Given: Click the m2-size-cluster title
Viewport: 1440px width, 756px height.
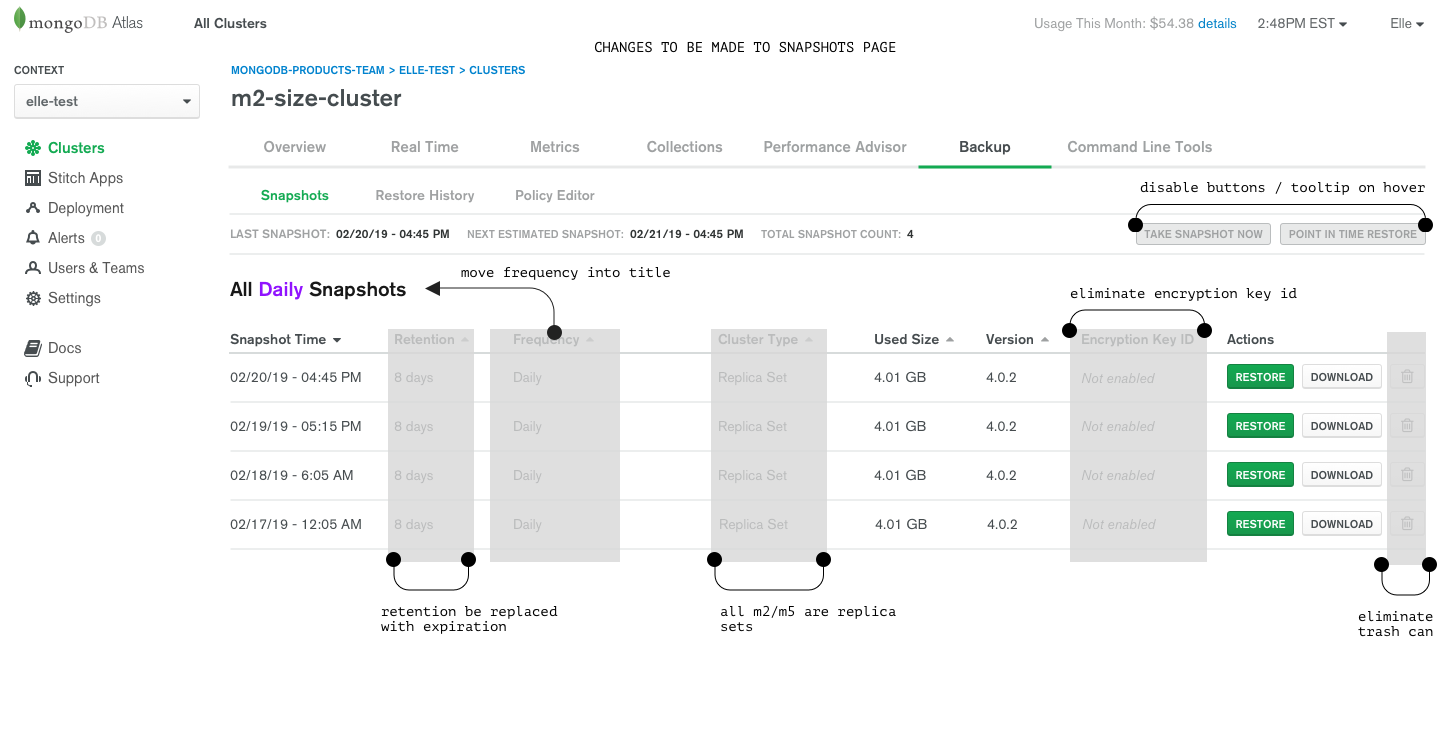Looking at the screenshot, I should [x=316, y=98].
